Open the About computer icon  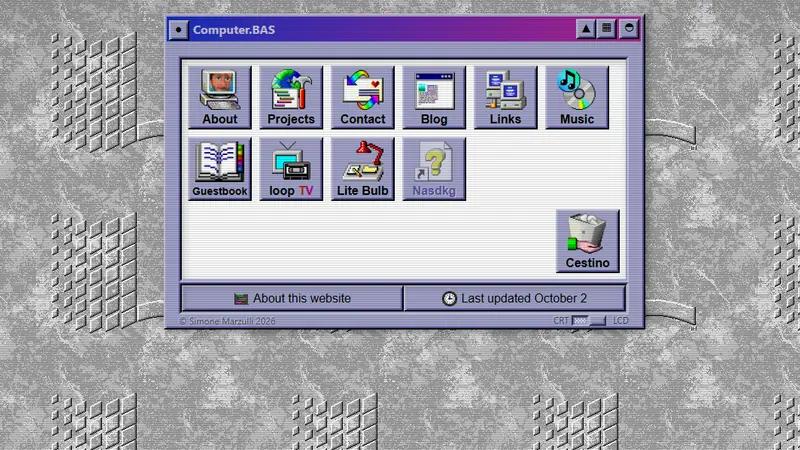[219, 97]
